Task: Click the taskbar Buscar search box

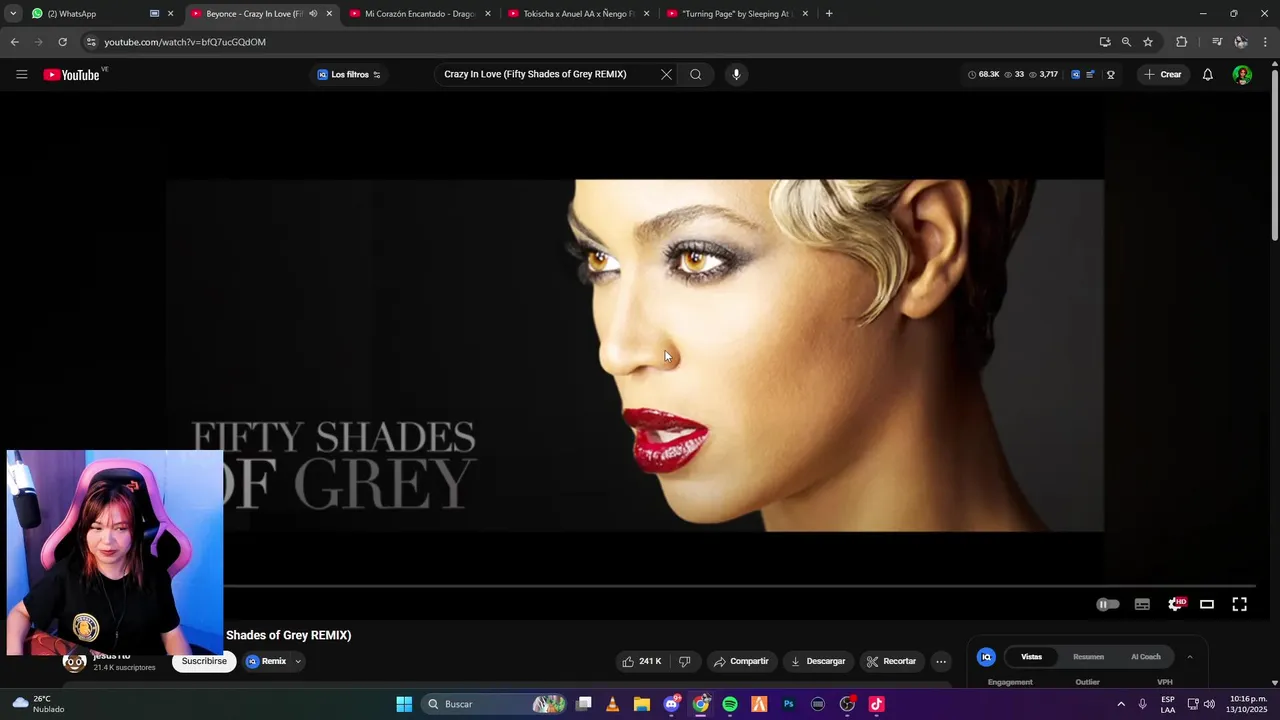Action: pos(495,704)
